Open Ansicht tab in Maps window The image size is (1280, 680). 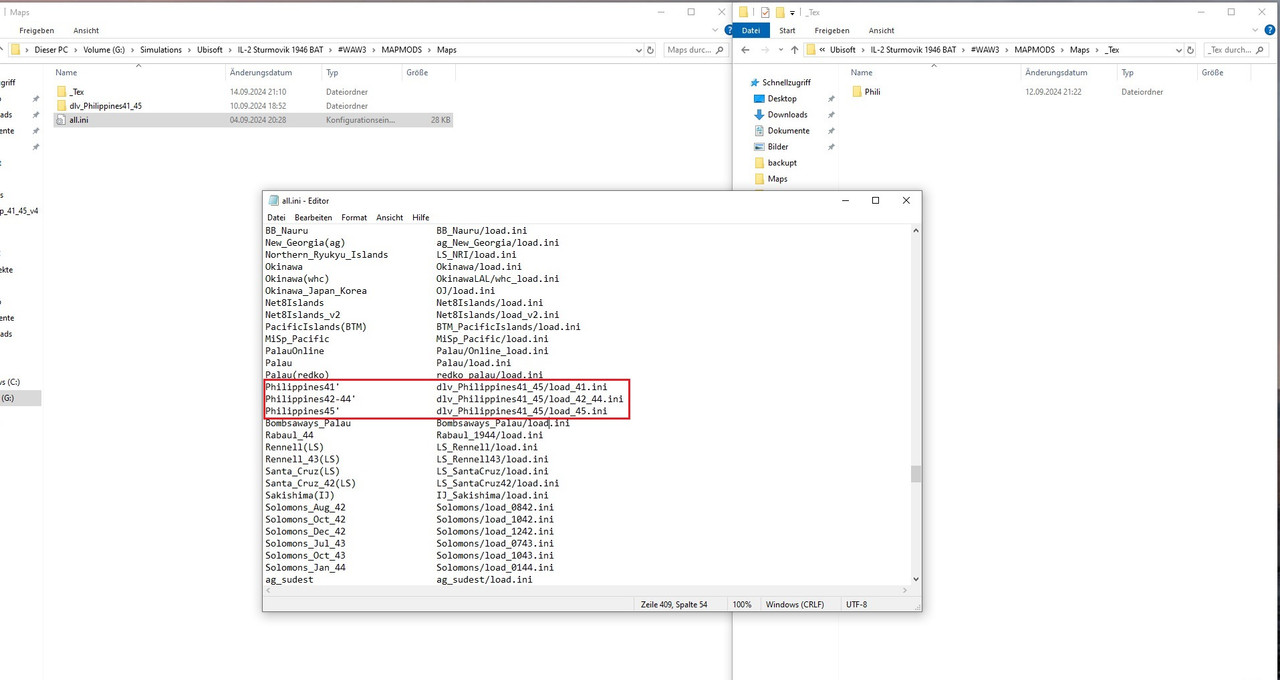pyautogui.click(x=86, y=30)
